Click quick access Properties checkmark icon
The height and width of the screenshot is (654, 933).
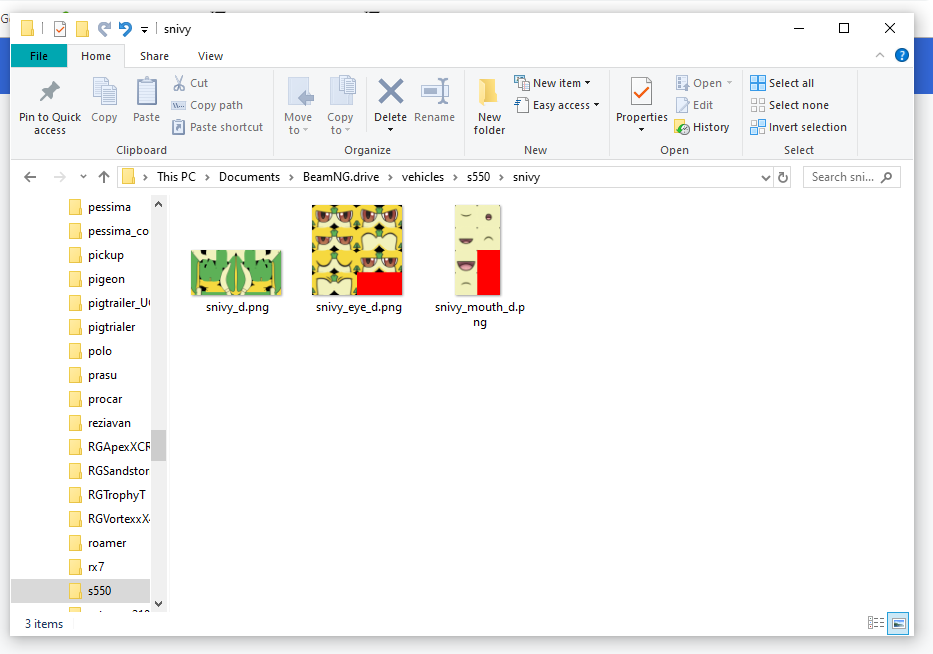pyautogui.click(x=60, y=29)
